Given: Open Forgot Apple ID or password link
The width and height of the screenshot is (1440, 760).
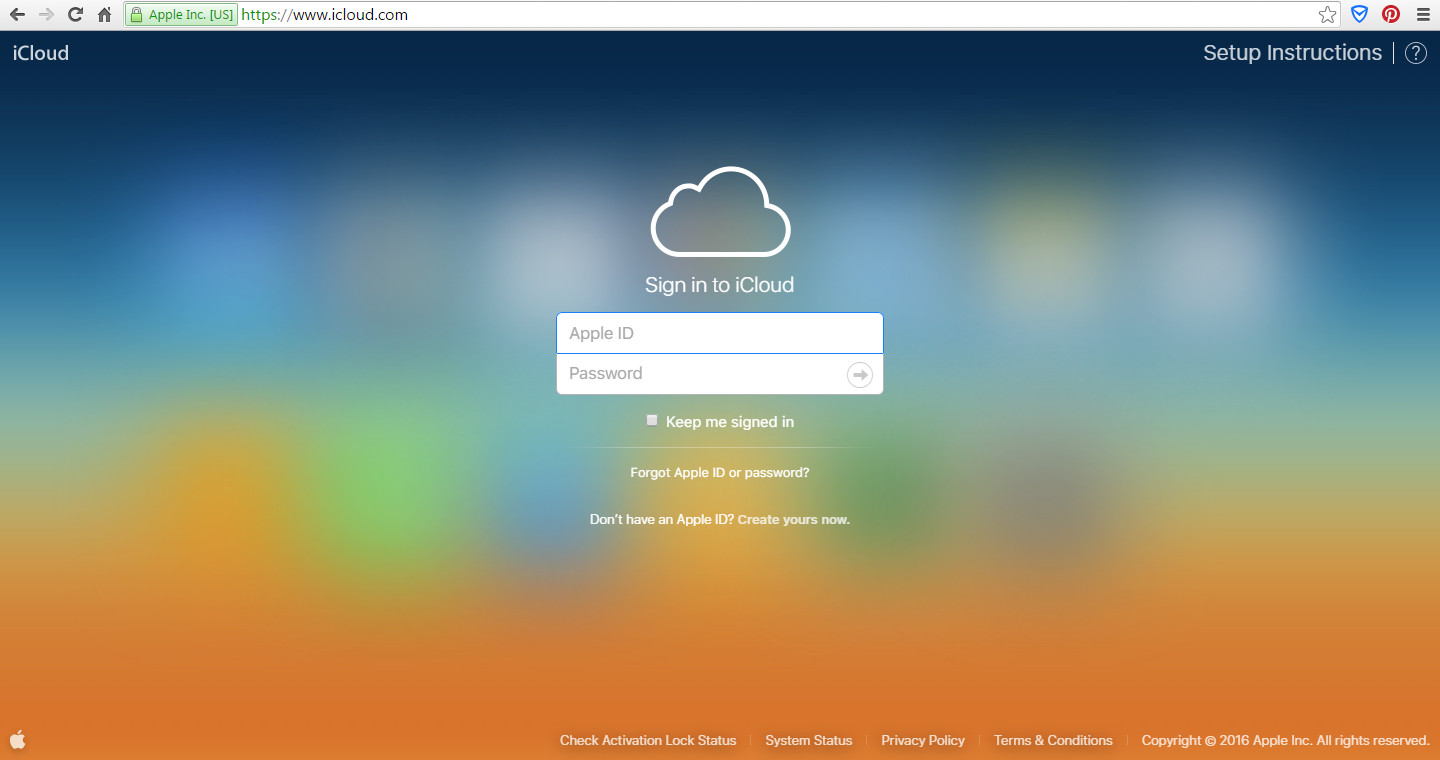Looking at the screenshot, I should pyautogui.click(x=720, y=472).
